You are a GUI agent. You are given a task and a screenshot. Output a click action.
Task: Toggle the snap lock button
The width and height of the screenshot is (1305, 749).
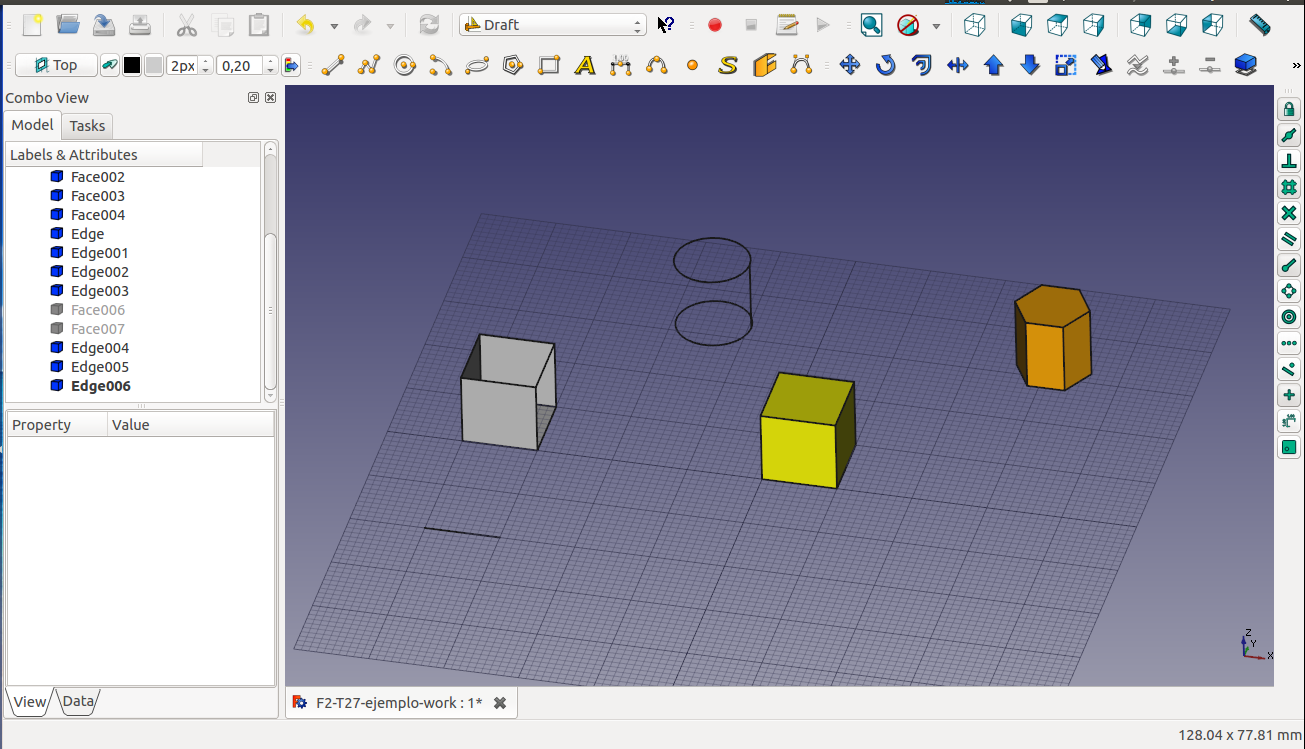point(1289,110)
